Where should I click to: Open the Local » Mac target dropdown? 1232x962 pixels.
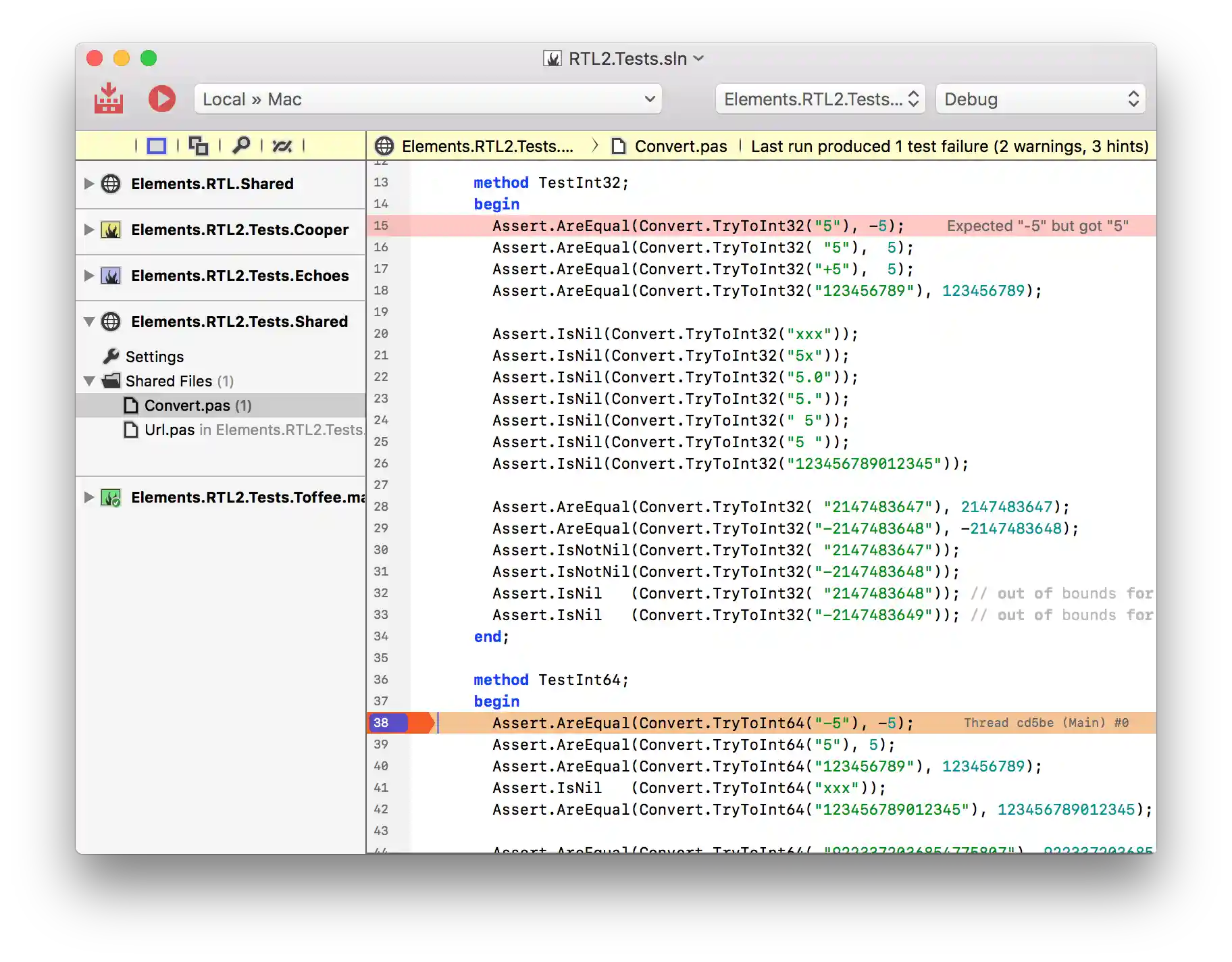[428, 99]
